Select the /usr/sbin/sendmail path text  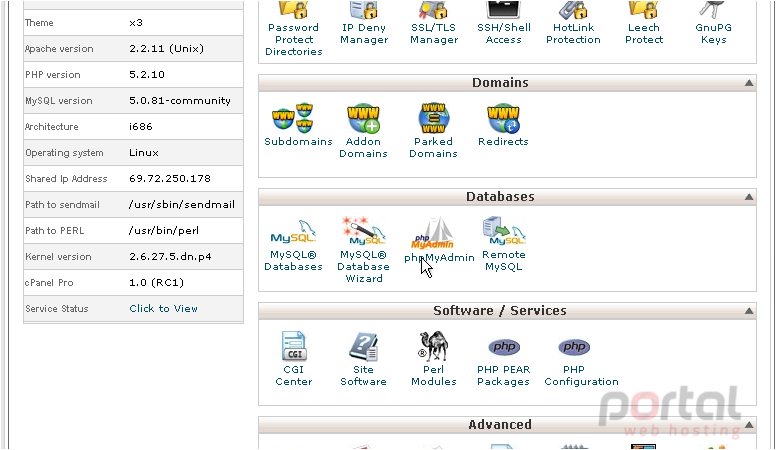pyautogui.click(x=182, y=204)
